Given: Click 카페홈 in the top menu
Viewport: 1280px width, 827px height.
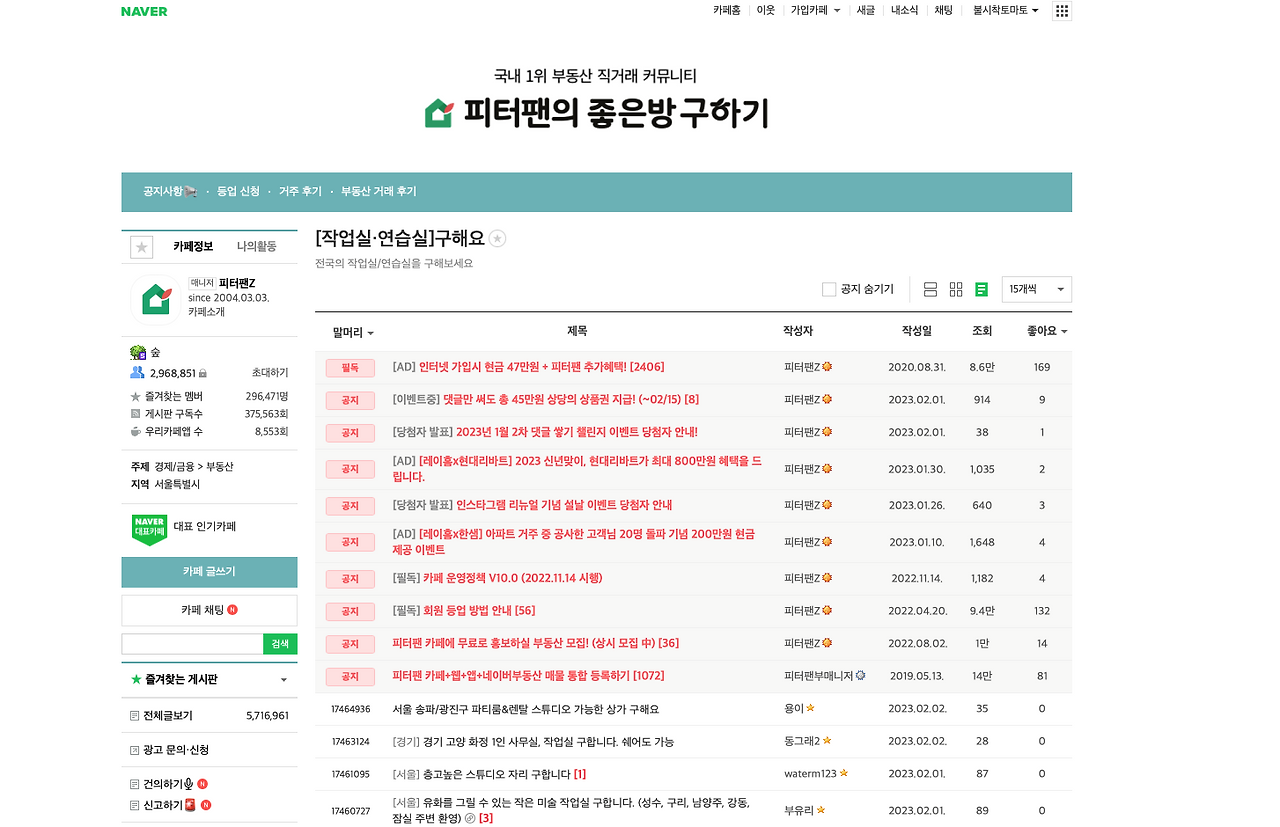Looking at the screenshot, I should click(x=725, y=11).
